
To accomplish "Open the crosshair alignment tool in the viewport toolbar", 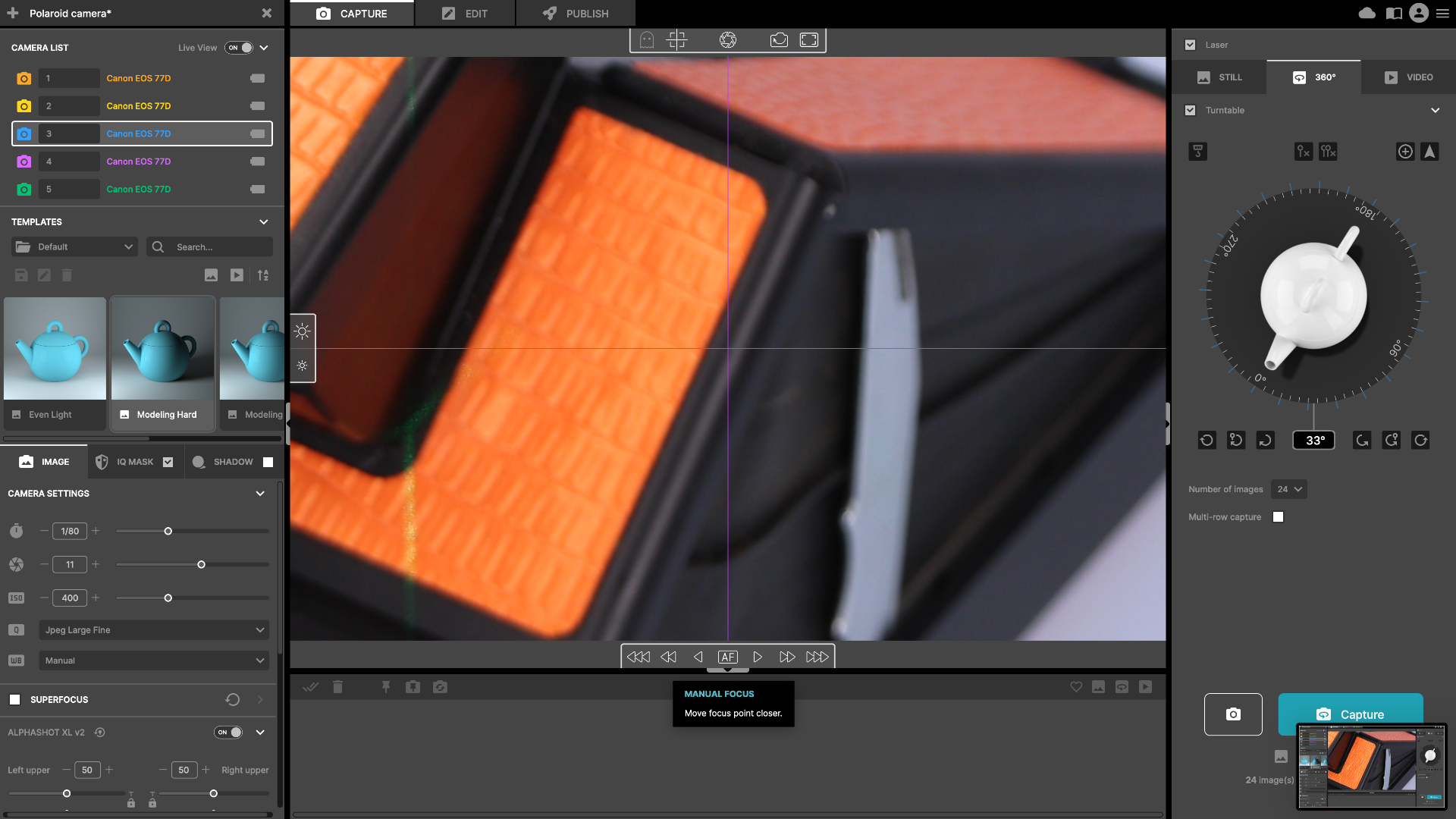I will 676,39.
